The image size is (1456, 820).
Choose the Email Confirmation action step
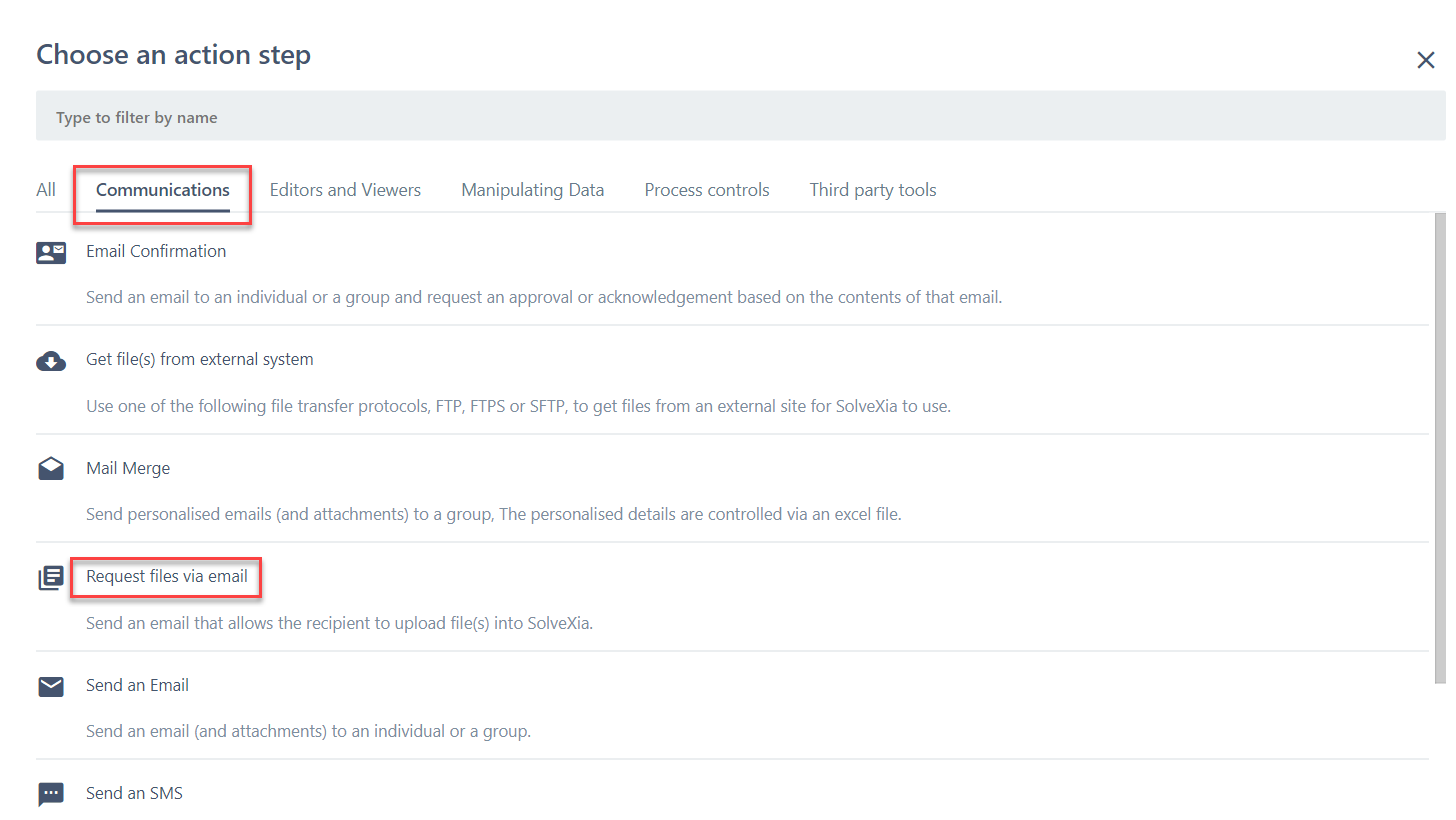click(x=156, y=251)
